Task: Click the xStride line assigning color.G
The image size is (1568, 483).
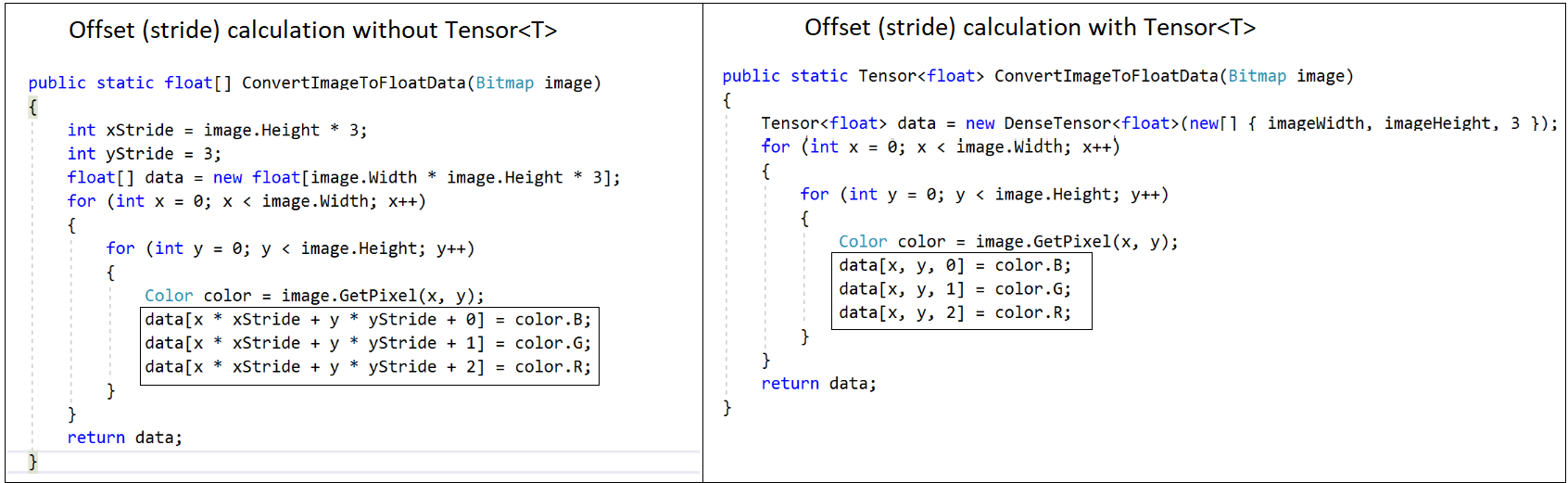Action: pyautogui.click(x=368, y=343)
